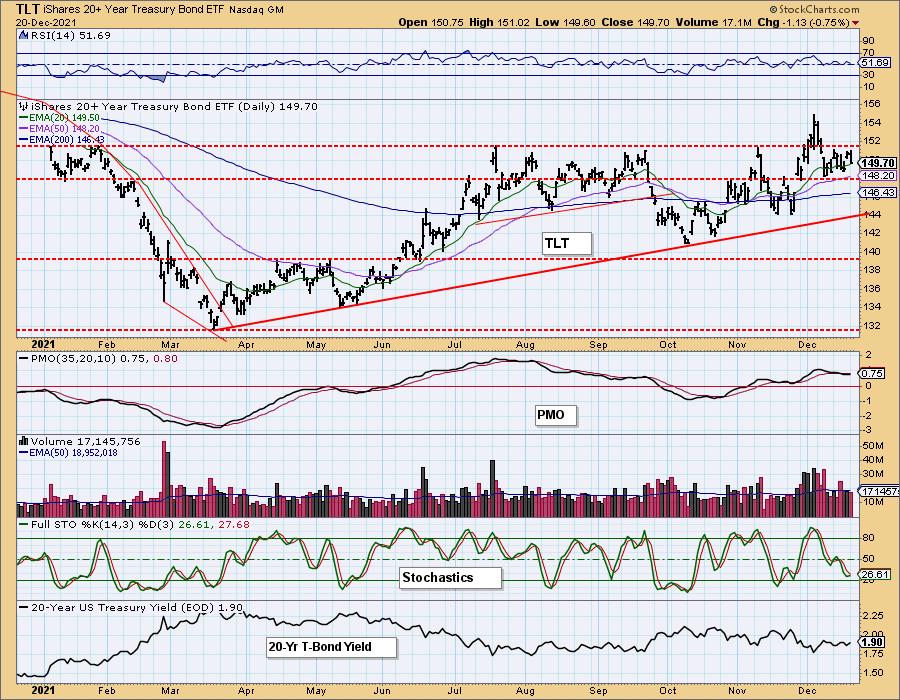Image resolution: width=900 pixels, height=700 pixels.
Task: Click the 148.20 EMA price tag on right axis
Action: pos(878,176)
